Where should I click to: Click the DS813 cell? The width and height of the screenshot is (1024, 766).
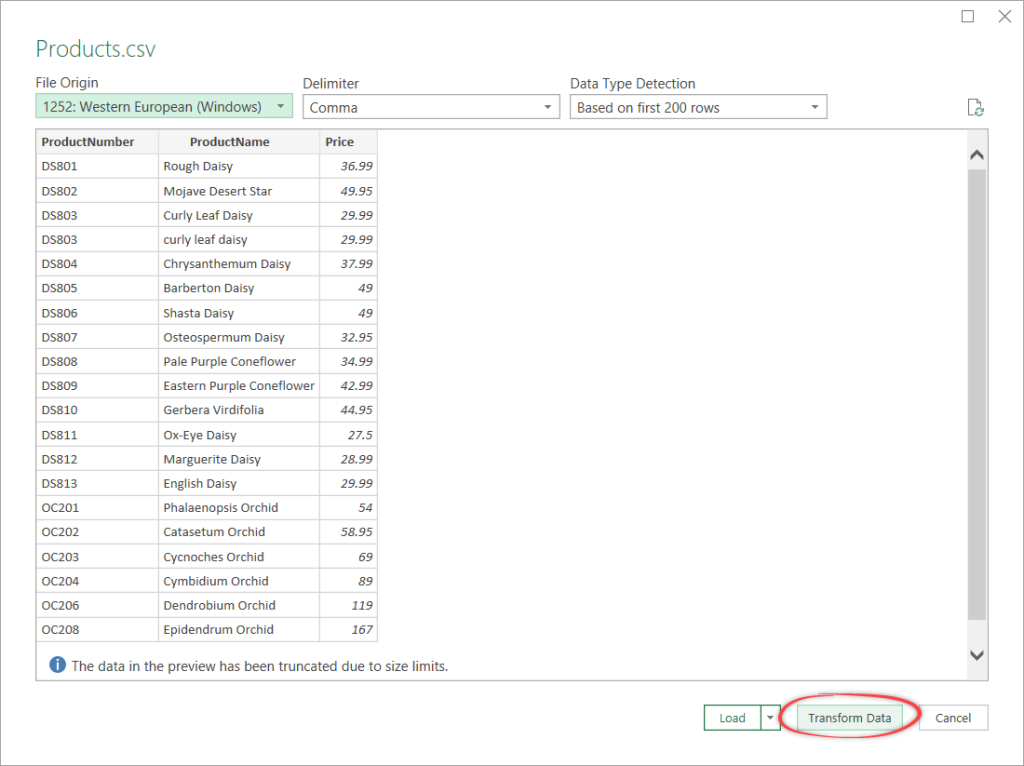pos(97,483)
